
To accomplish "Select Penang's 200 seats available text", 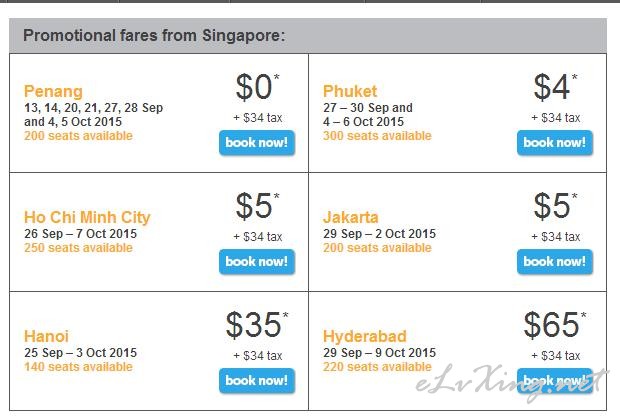I will coord(78,136).
